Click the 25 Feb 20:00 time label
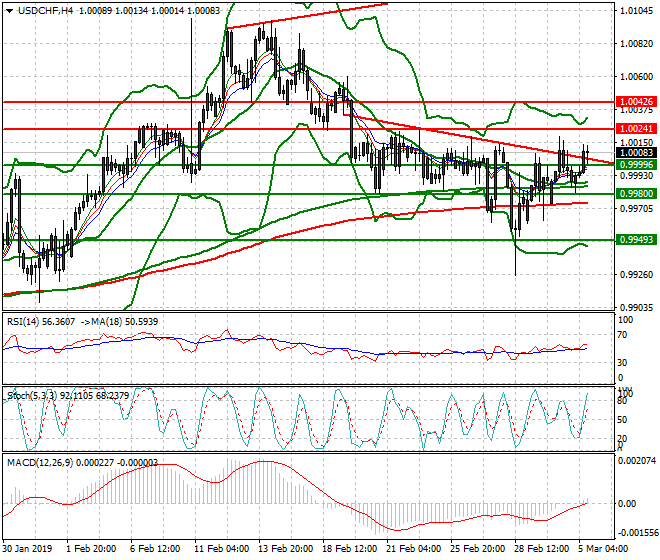The height and width of the screenshot is (560, 660). (x=478, y=549)
